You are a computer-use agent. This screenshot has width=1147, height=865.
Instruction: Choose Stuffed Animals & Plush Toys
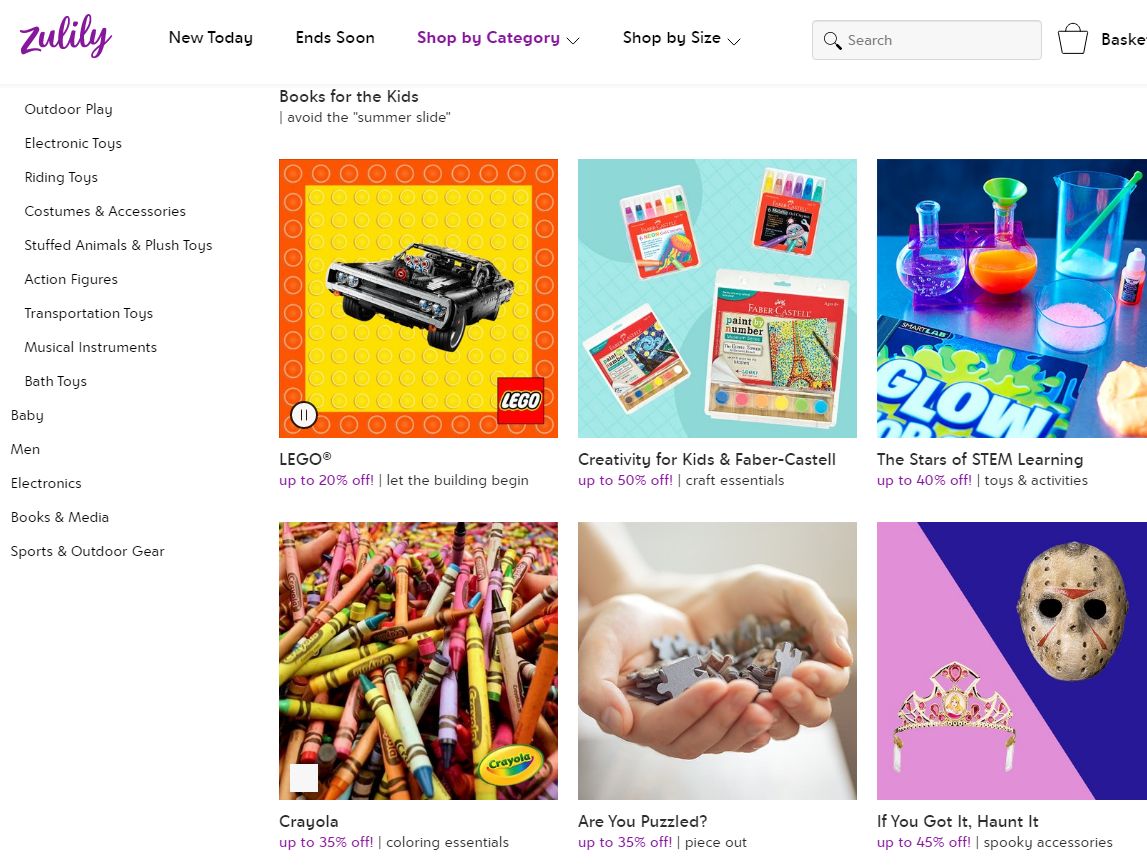[x=118, y=245]
